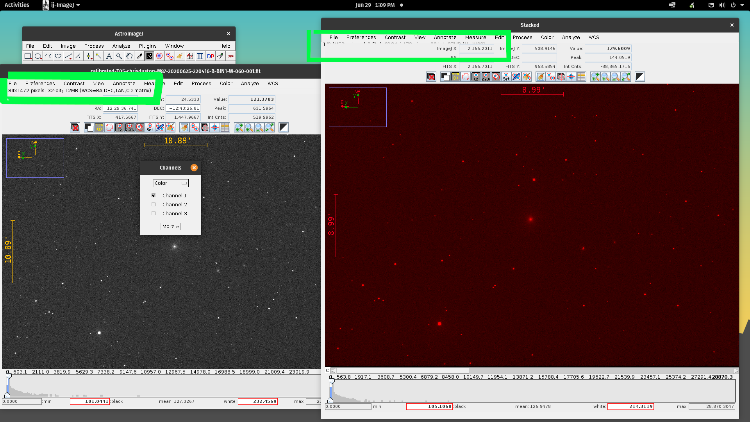This screenshot has height=422, width=750.
Task: Select the Magnifying glass zoom tool
Action: point(117,57)
